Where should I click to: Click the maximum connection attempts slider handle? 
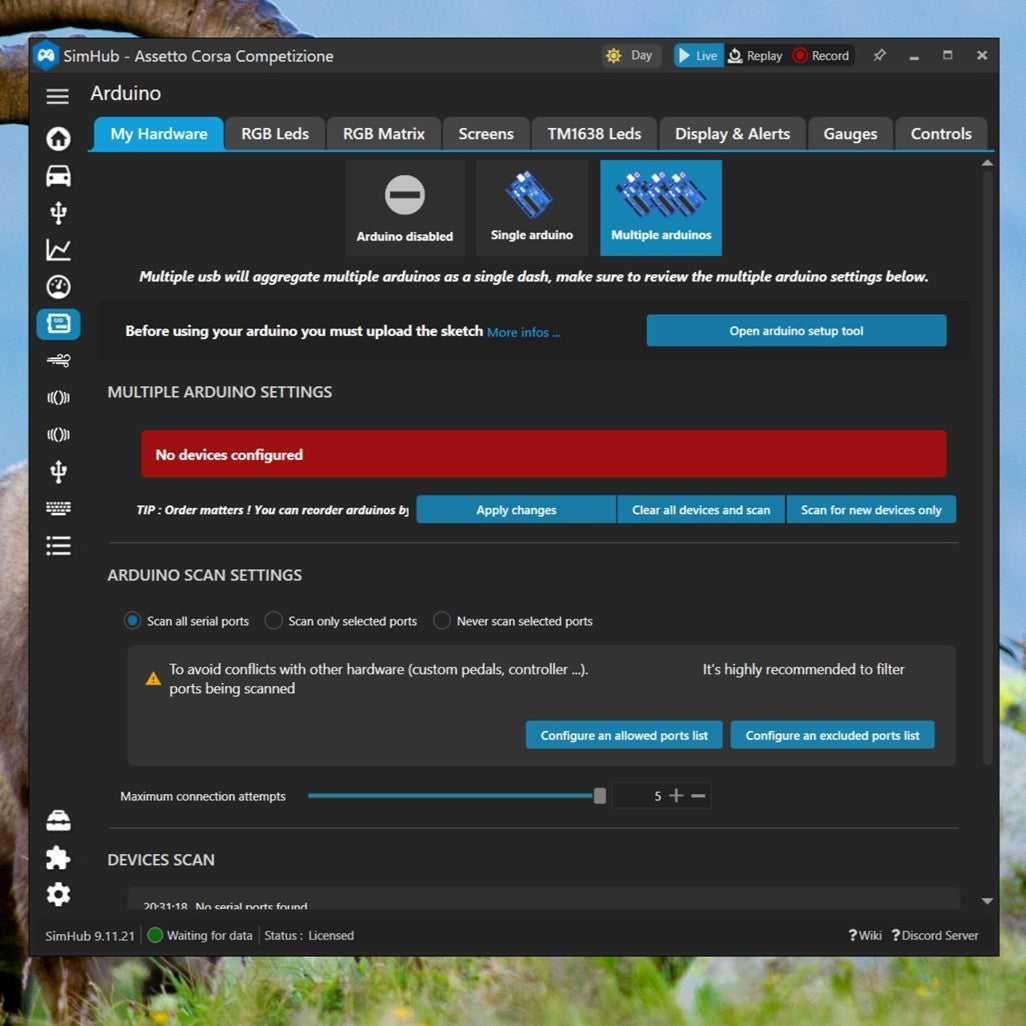click(599, 796)
